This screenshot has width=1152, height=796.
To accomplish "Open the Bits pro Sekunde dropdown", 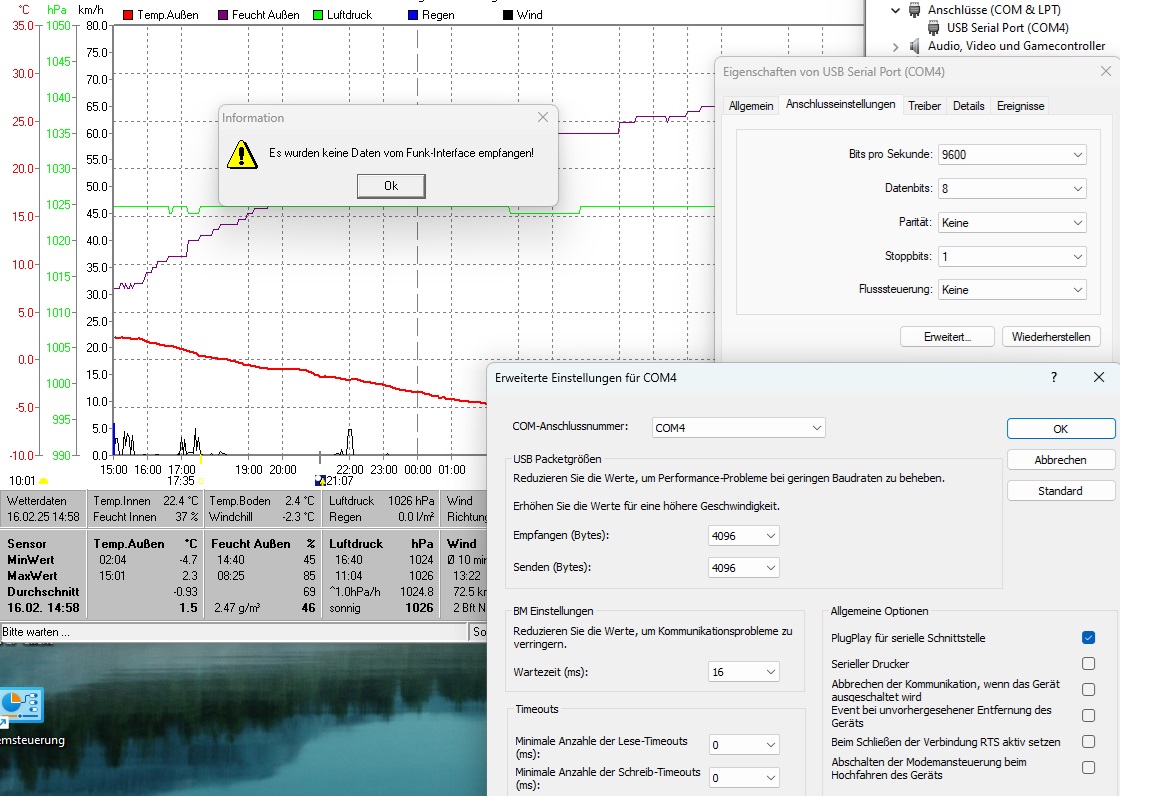I will 1012,155.
